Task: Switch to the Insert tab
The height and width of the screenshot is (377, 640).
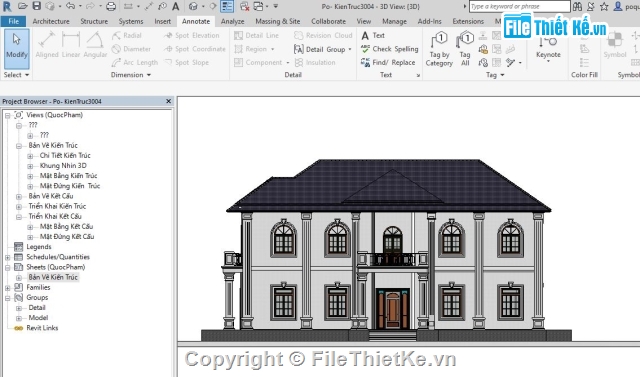Action: tap(162, 21)
